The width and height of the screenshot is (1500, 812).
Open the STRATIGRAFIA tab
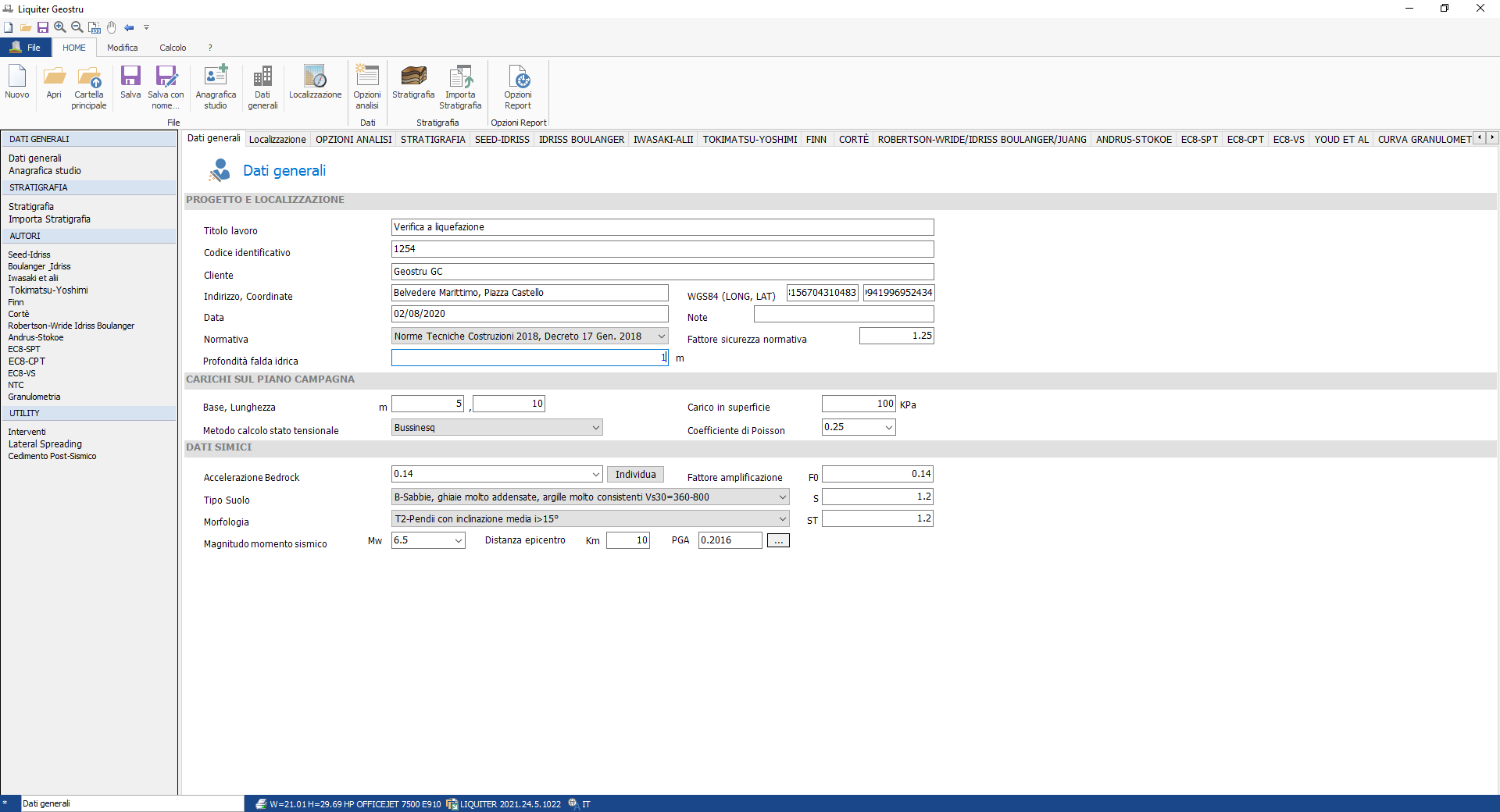click(x=433, y=140)
